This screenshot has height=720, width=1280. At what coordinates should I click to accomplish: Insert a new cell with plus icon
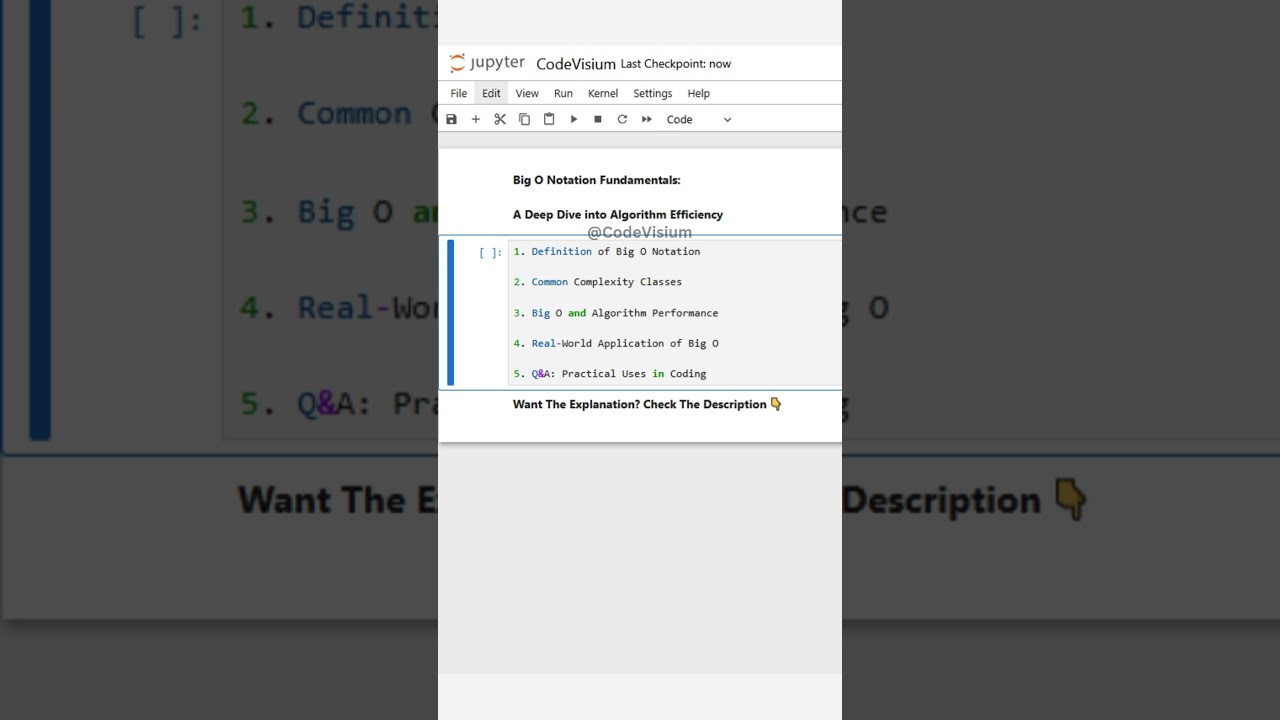click(x=476, y=119)
